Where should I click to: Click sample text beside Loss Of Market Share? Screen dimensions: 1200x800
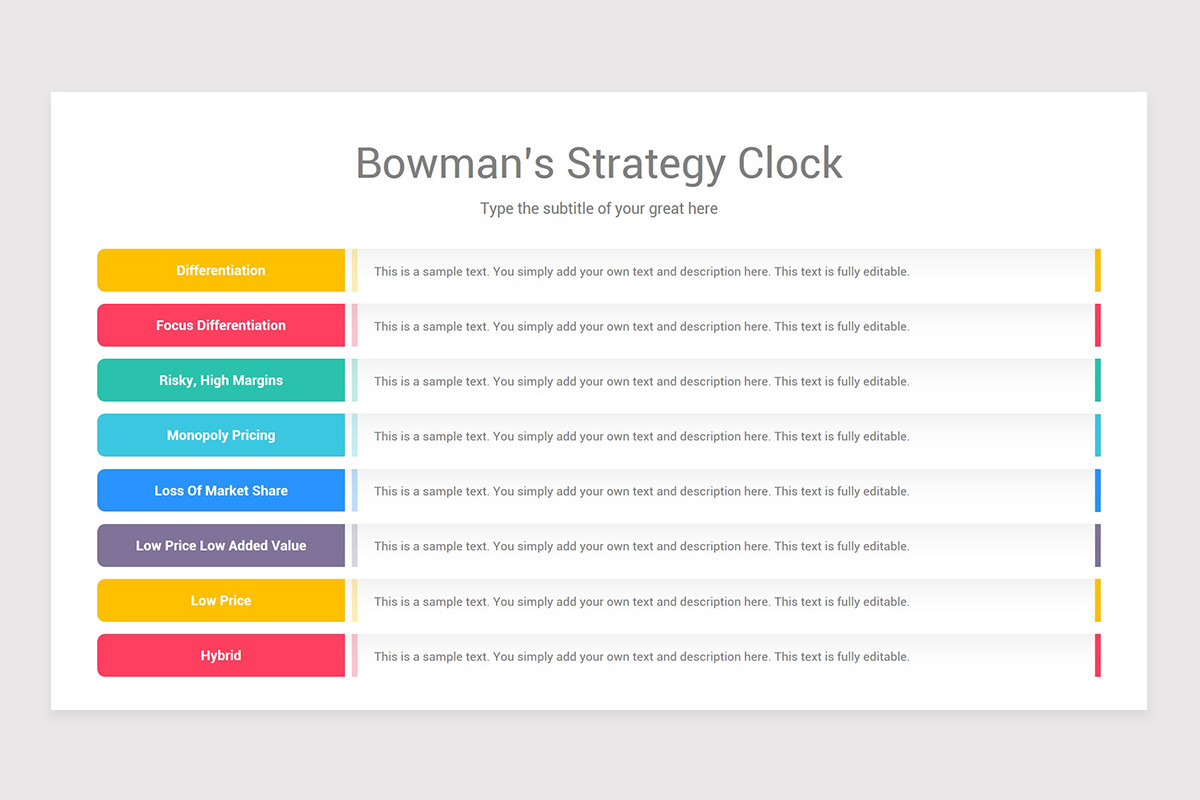click(642, 492)
